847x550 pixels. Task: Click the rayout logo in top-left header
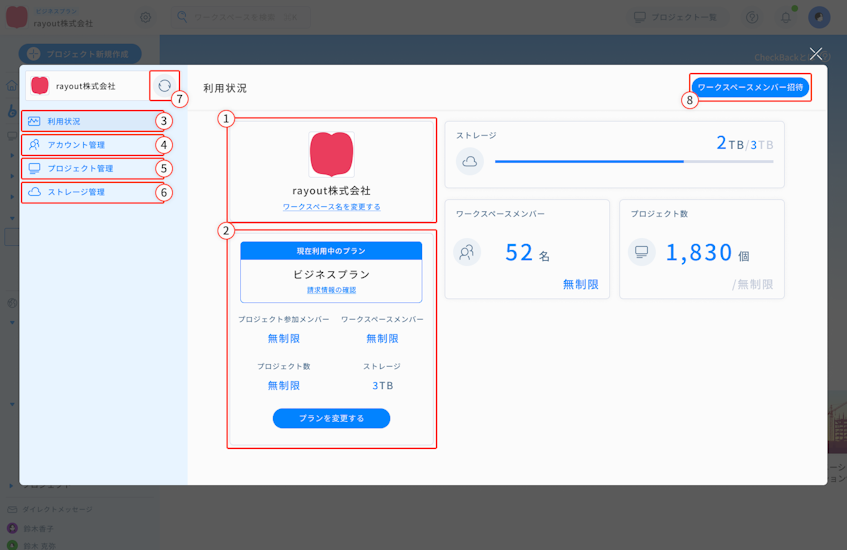coord(17,17)
